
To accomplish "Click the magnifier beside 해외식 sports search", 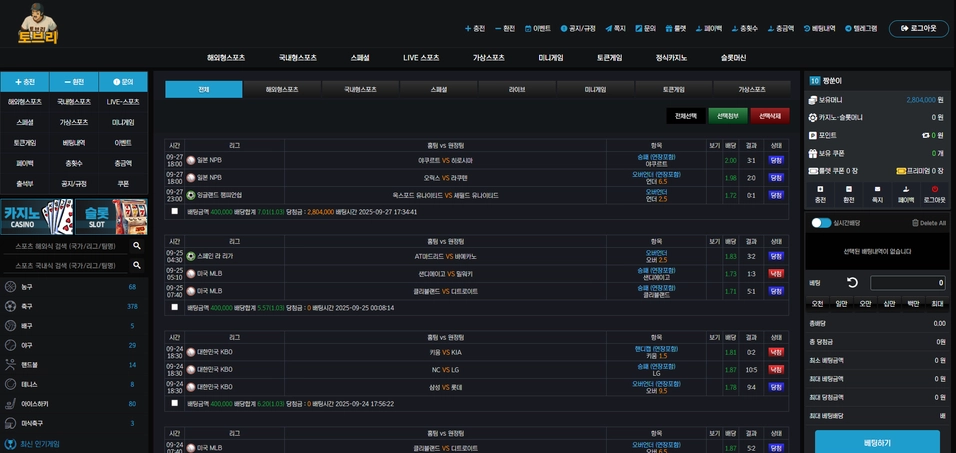I will (137, 246).
